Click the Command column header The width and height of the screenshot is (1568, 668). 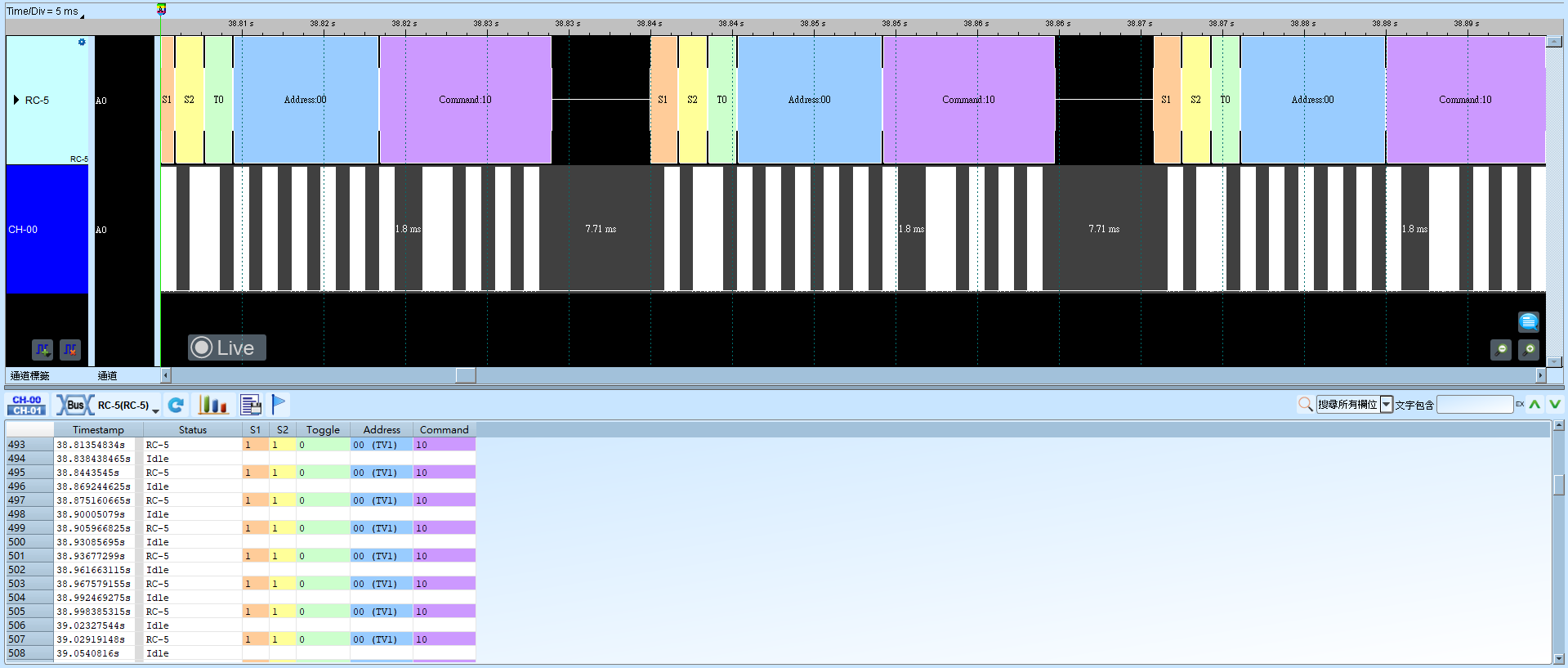click(444, 429)
